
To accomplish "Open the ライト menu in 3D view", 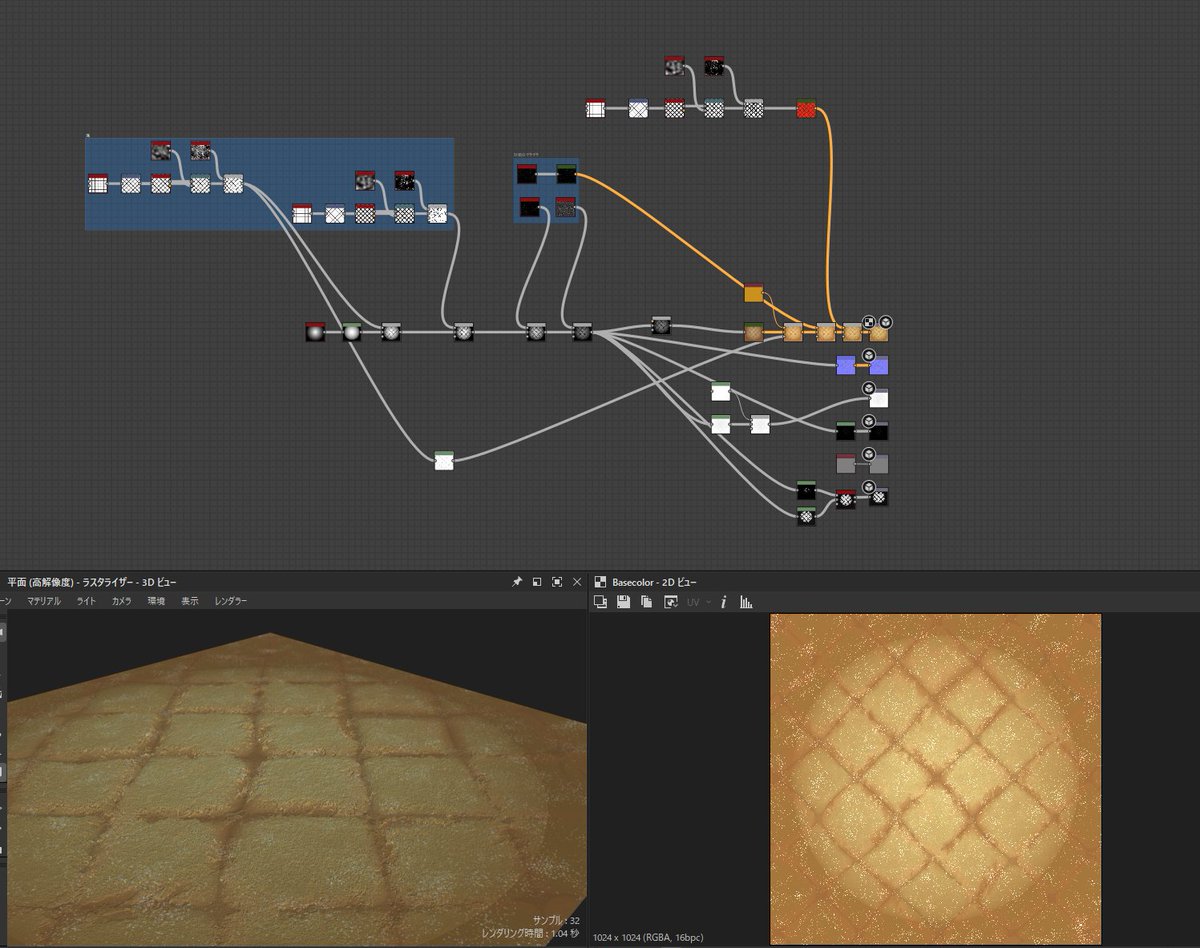I will tap(87, 601).
